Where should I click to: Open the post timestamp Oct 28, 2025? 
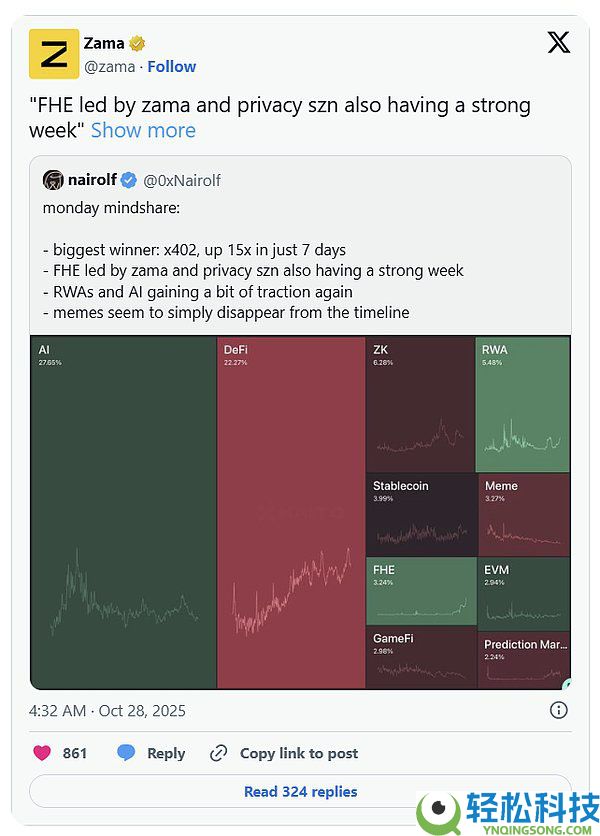[107, 710]
